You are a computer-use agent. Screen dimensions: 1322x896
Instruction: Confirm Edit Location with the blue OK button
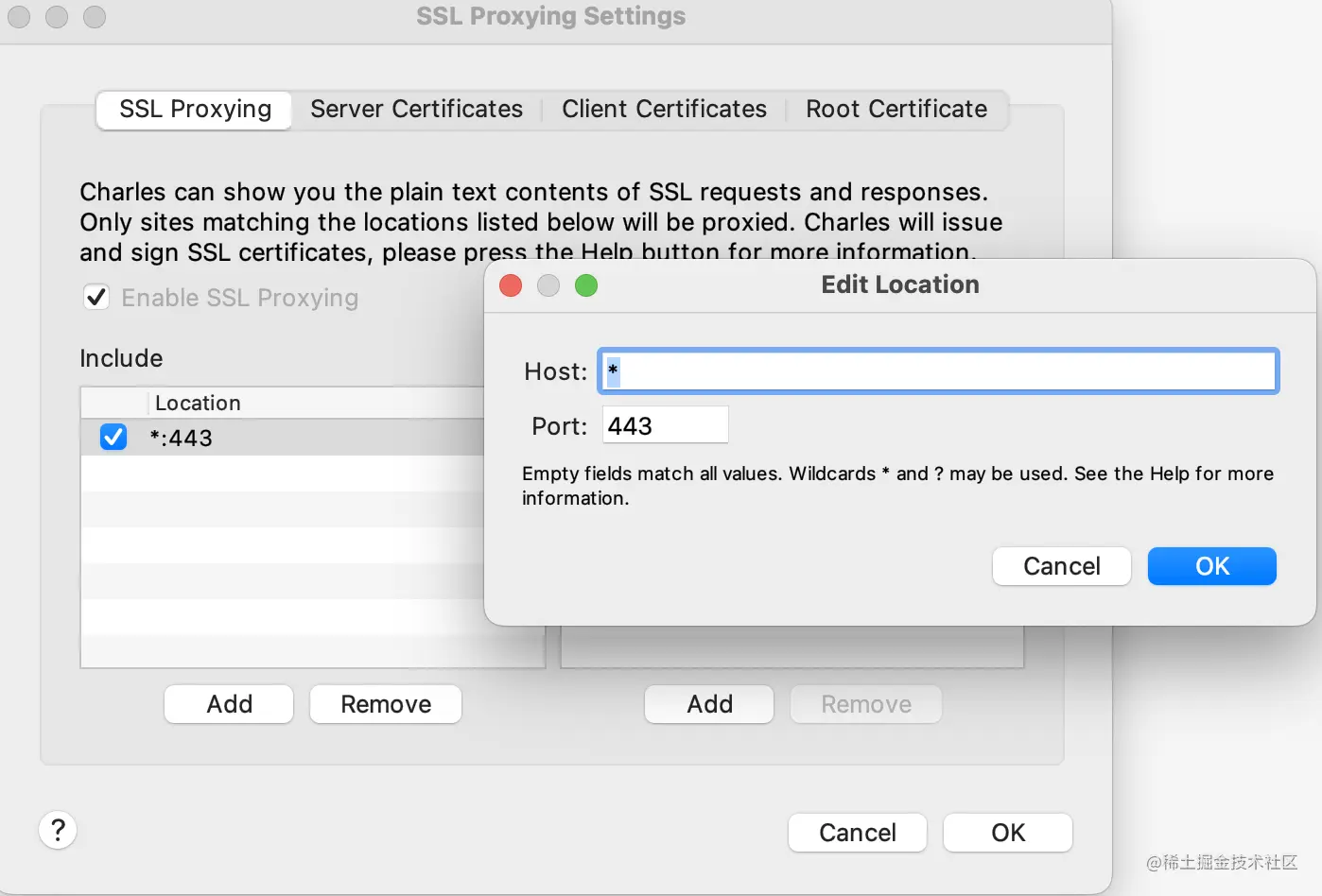[1211, 566]
